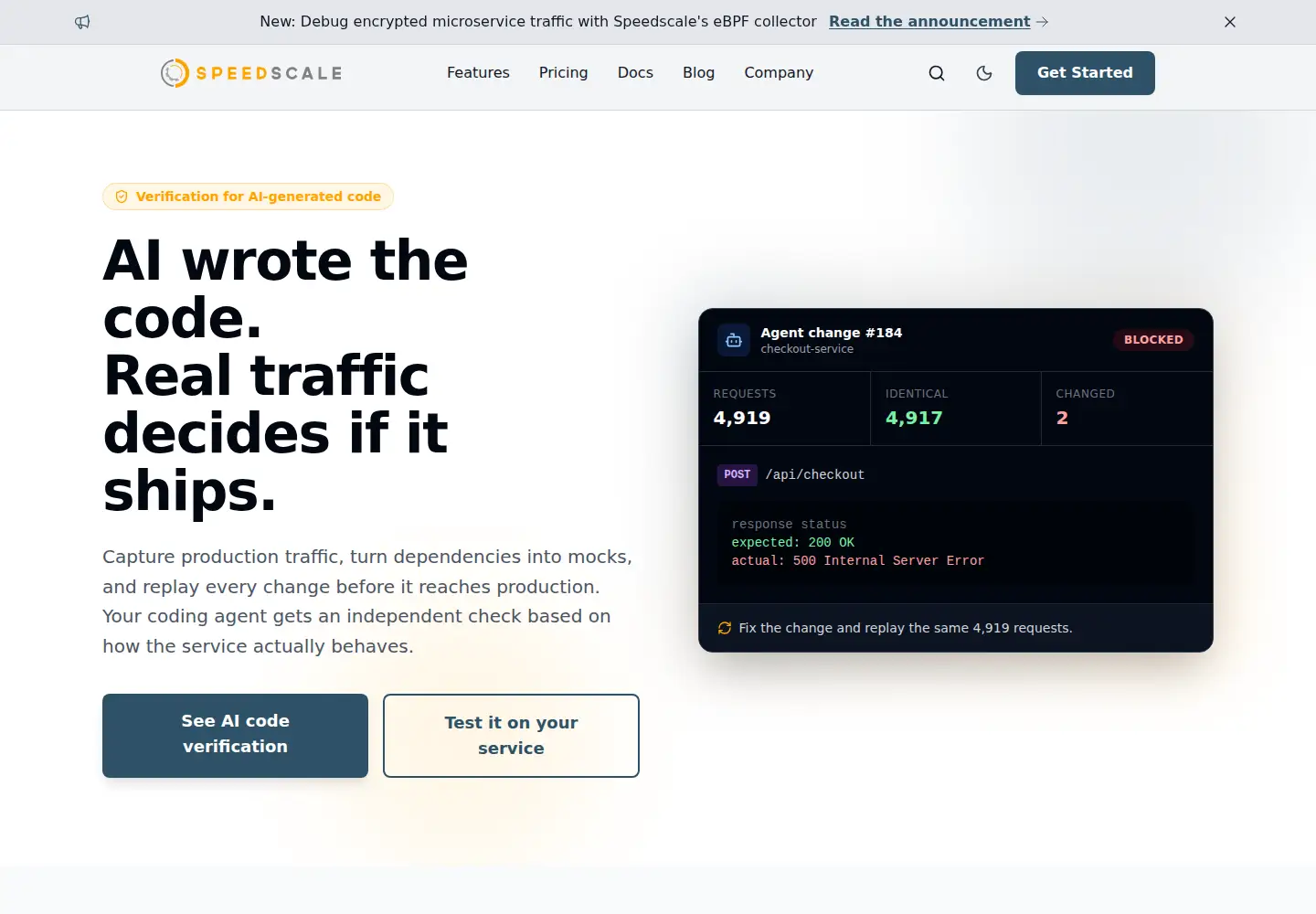Viewport: 1316px width, 914px height.
Task: Go to the Pricing page
Action: (563, 72)
